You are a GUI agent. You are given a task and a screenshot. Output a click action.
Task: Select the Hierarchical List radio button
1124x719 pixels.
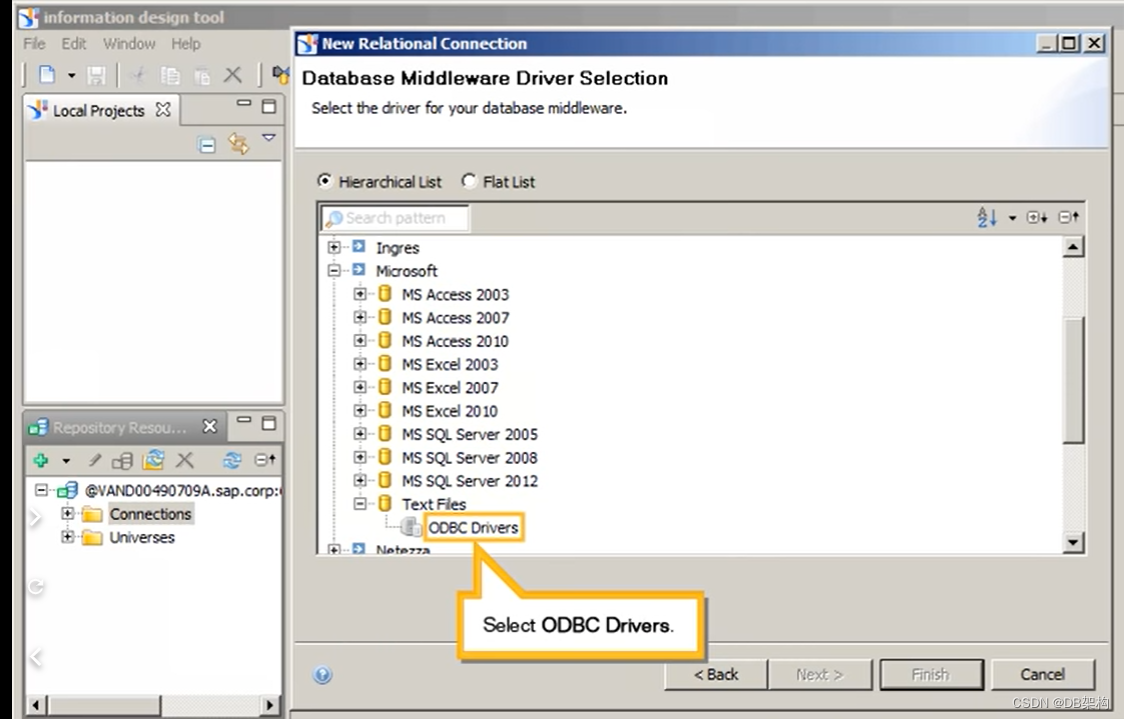325,181
